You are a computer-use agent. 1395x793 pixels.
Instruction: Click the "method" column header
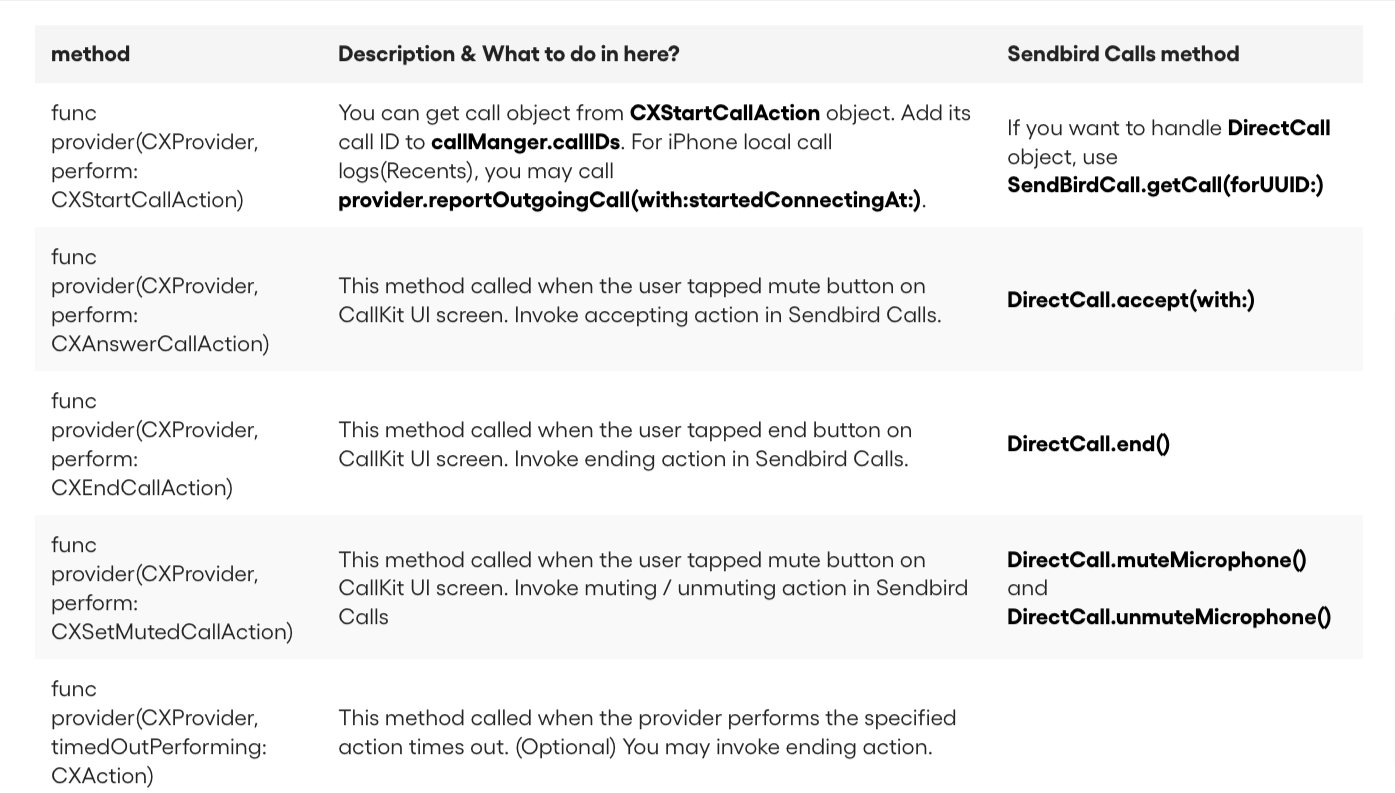pyautogui.click(x=90, y=54)
